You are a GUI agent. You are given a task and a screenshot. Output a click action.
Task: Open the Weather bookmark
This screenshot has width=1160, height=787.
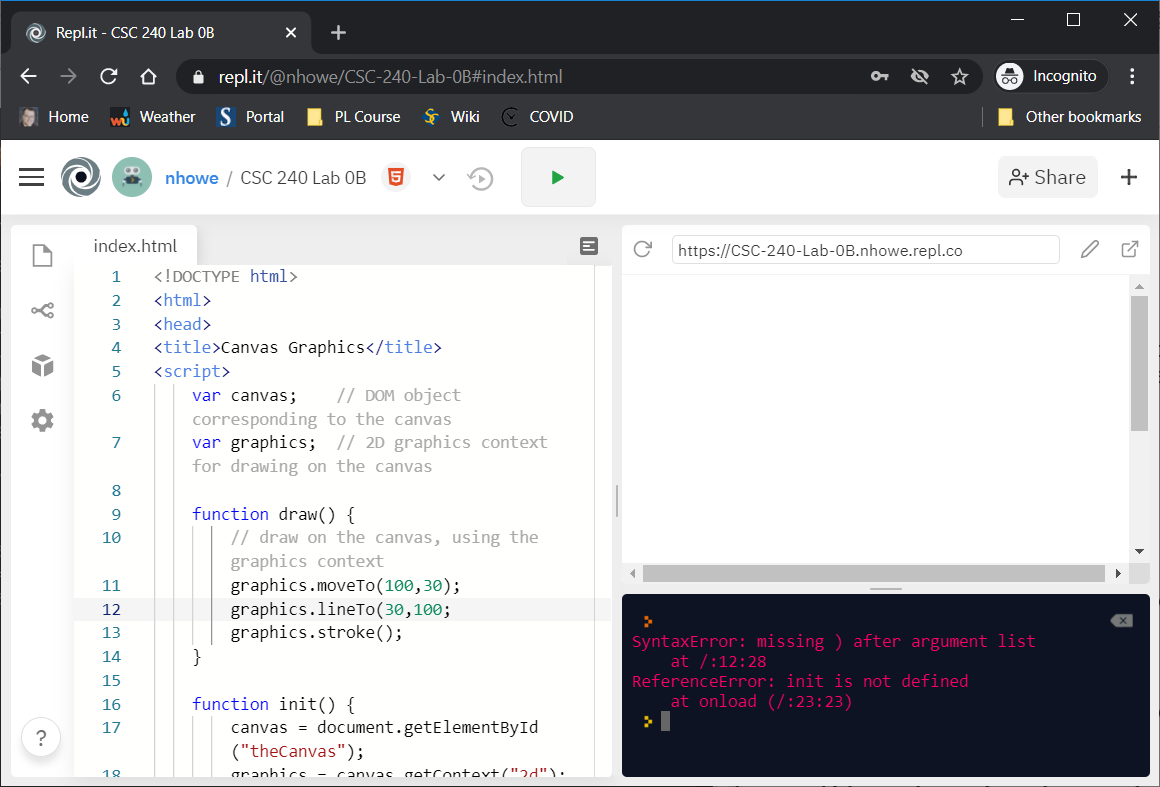pyautogui.click(x=152, y=117)
